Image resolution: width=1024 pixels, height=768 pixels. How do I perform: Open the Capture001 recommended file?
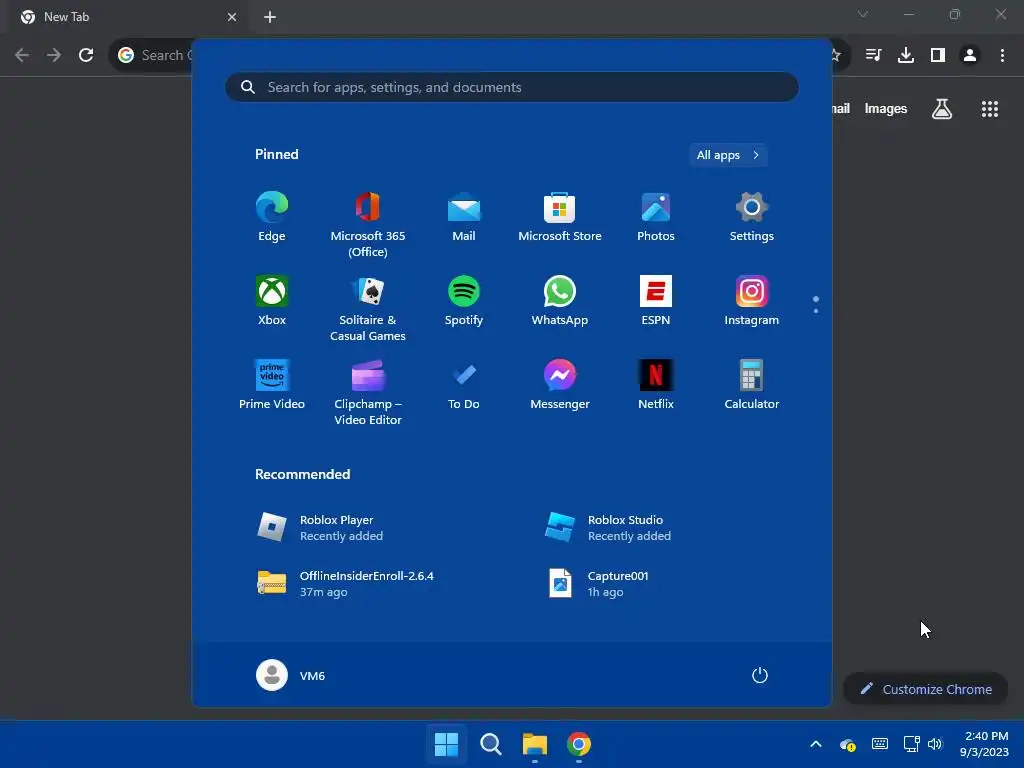click(x=599, y=584)
